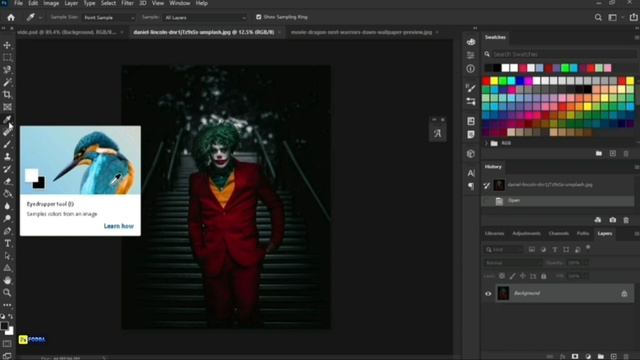Select the Paint Bucket tool

pyautogui.click(x=7, y=193)
